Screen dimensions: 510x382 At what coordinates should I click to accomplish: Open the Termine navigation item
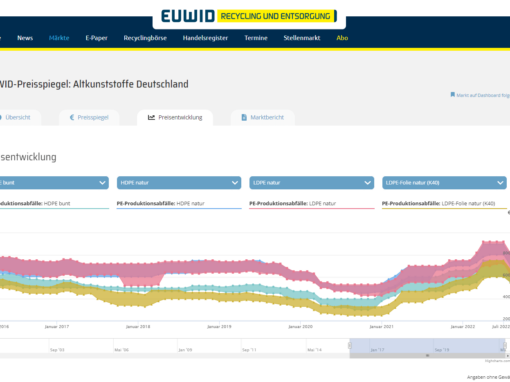pyautogui.click(x=256, y=38)
